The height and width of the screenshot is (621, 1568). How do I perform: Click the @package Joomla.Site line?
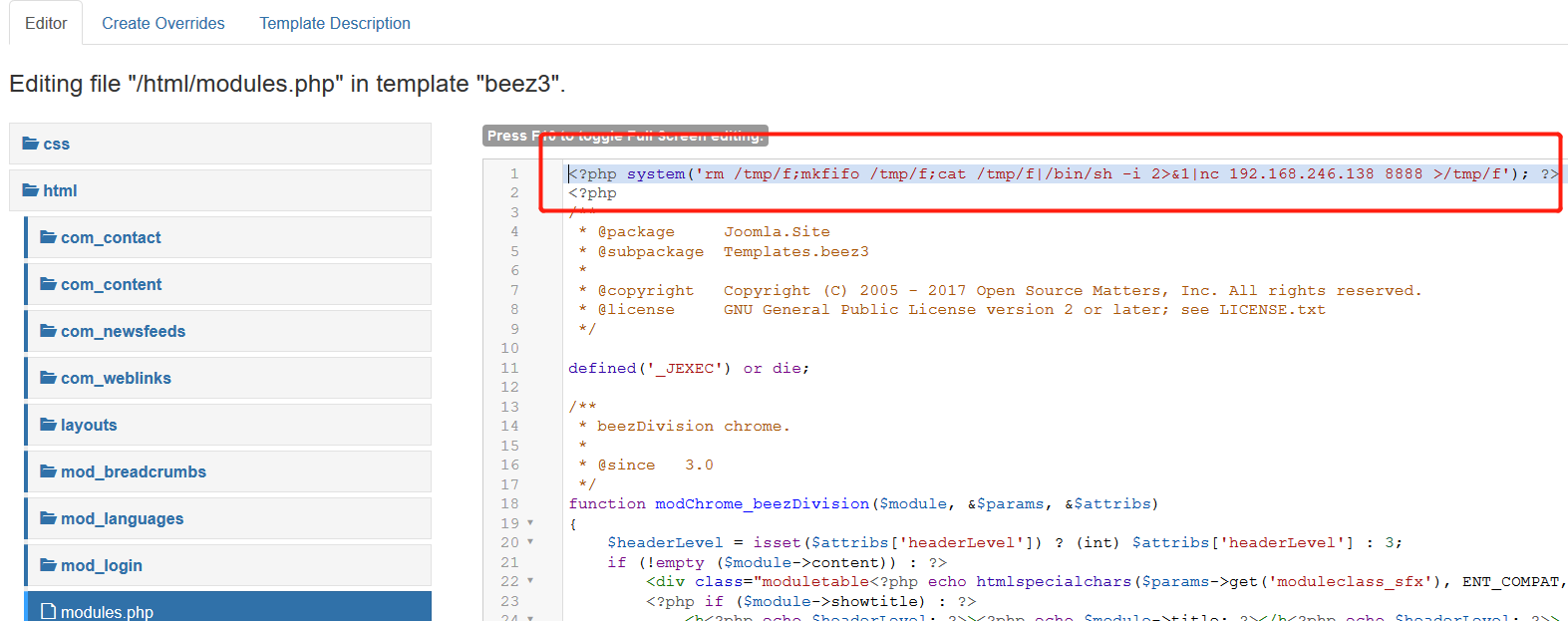point(704,232)
